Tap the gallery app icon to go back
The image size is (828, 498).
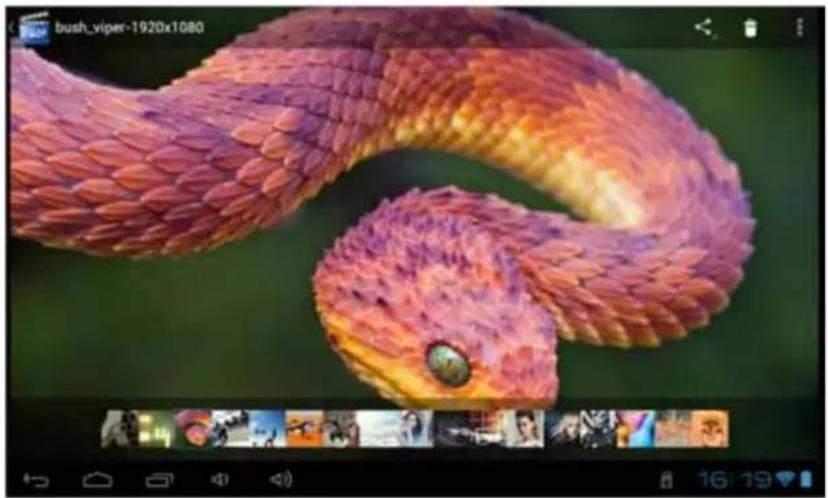(34, 27)
